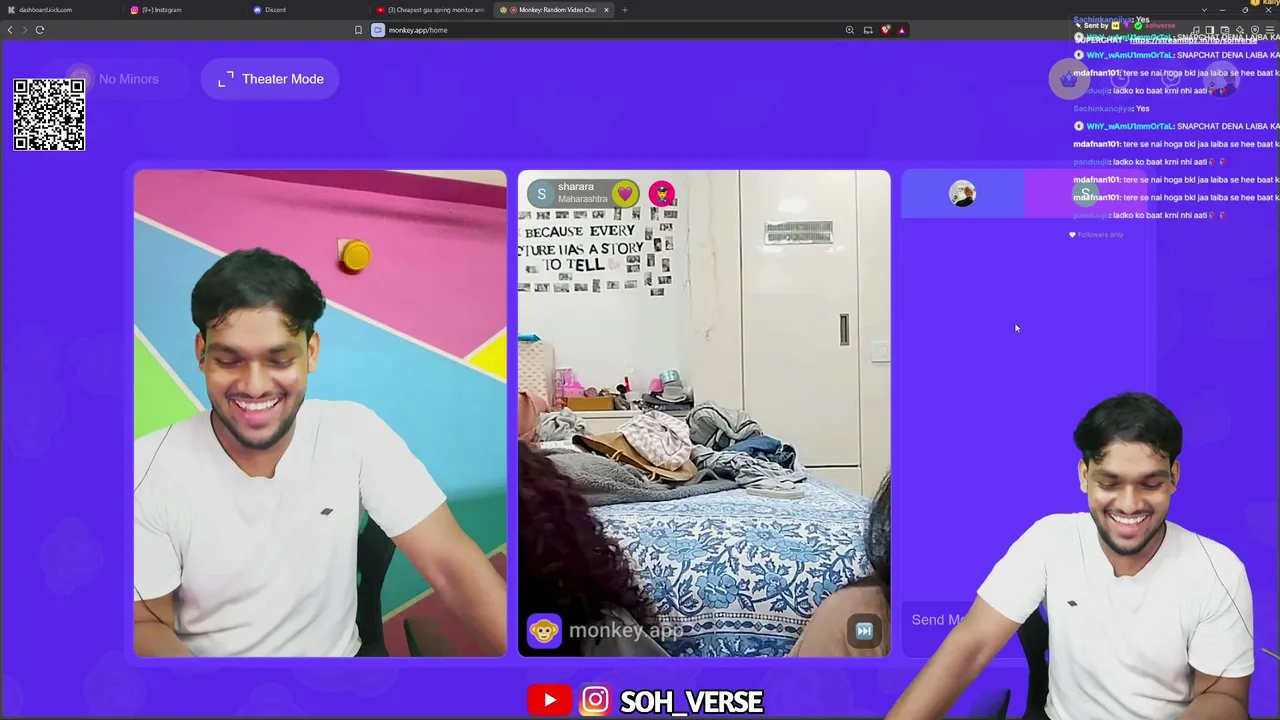Bookmark this page with the bookmark icon
Viewport: 1280px width, 720px height.
[x=358, y=30]
